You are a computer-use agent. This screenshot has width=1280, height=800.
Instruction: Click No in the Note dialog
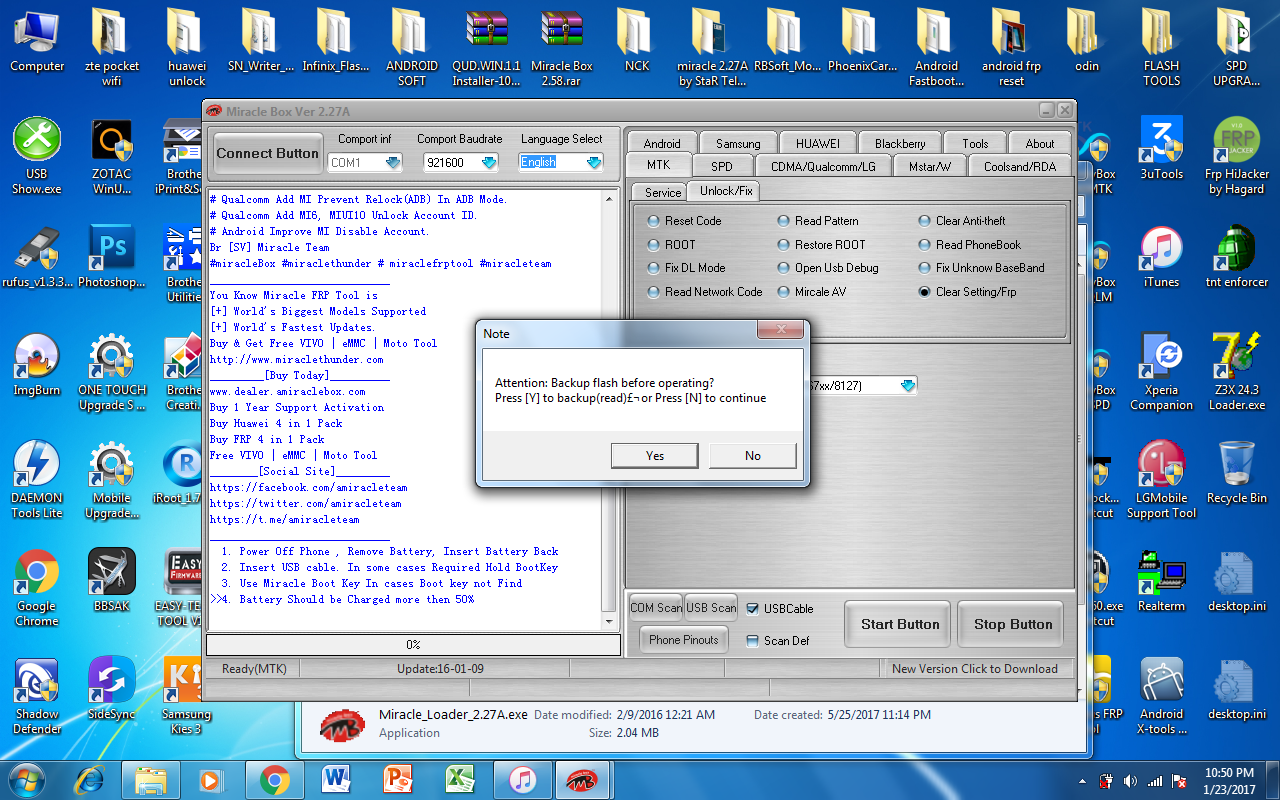[x=753, y=455]
